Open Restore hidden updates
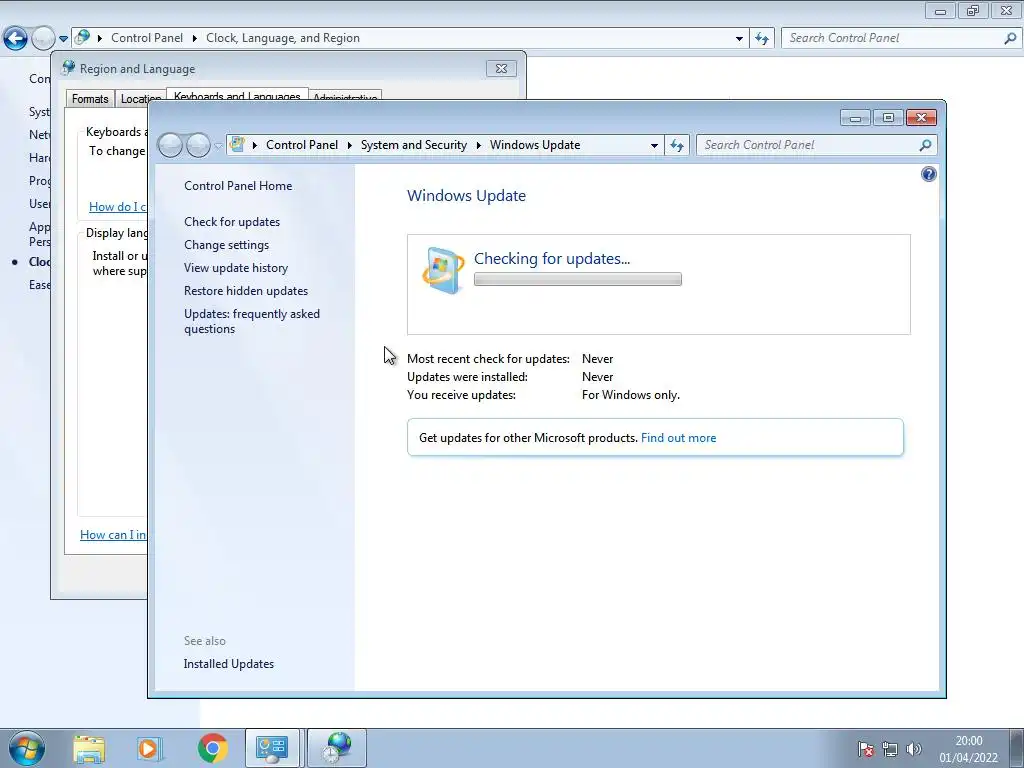 (246, 291)
